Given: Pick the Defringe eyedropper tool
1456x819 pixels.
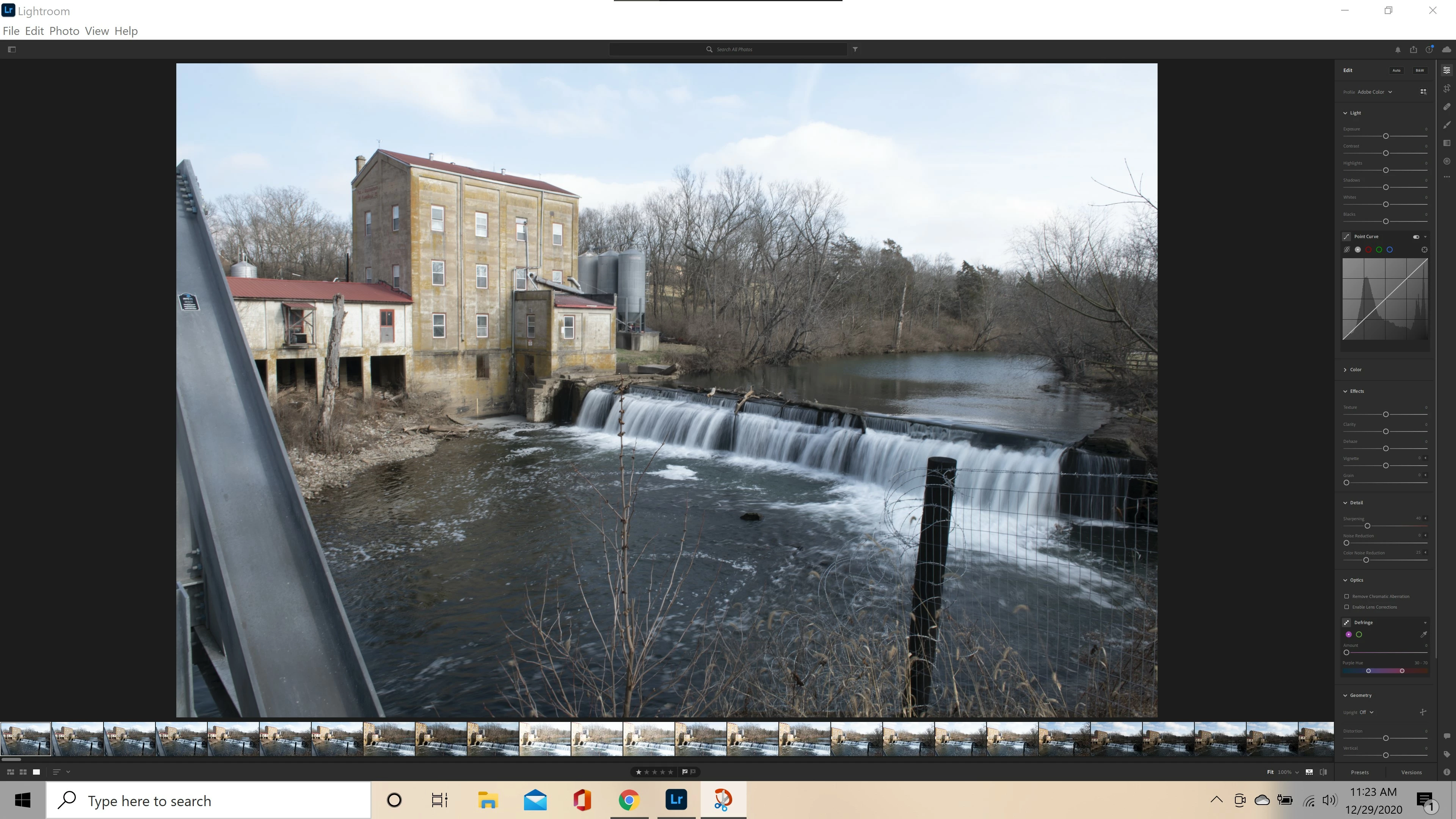Looking at the screenshot, I should (x=1423, y=634).
